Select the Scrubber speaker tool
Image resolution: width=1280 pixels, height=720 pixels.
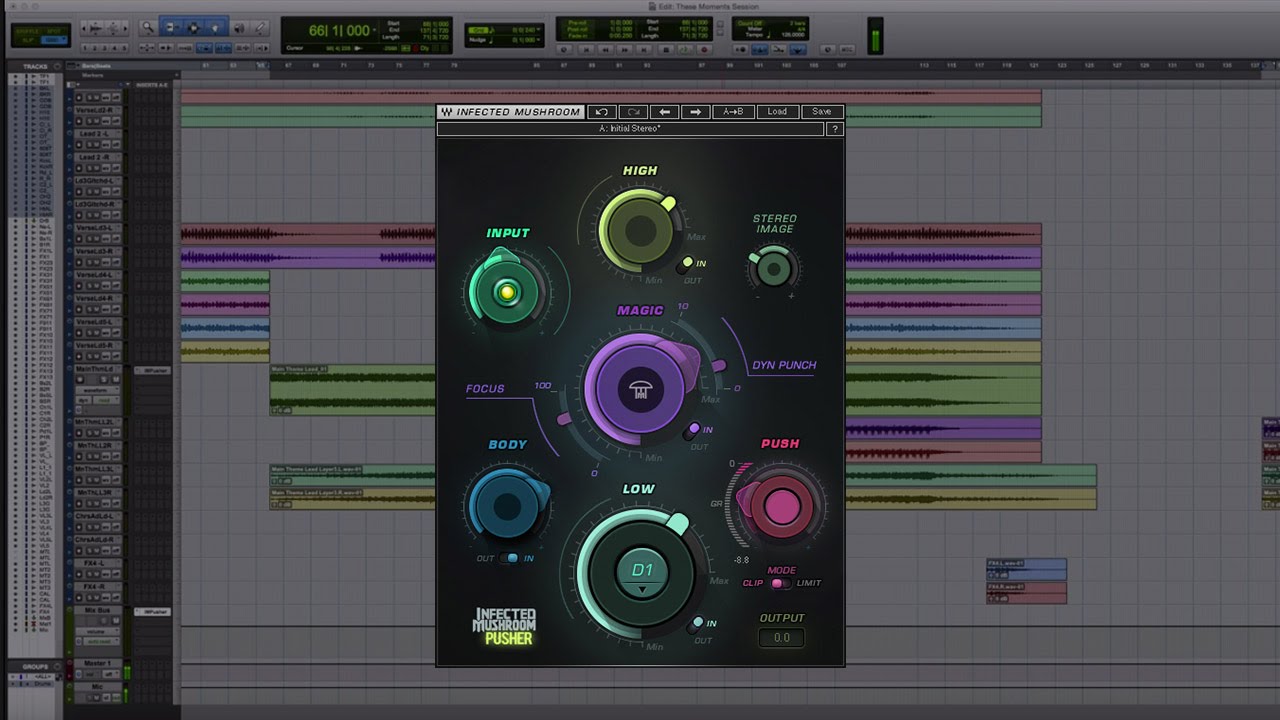(x=239, y=27)
